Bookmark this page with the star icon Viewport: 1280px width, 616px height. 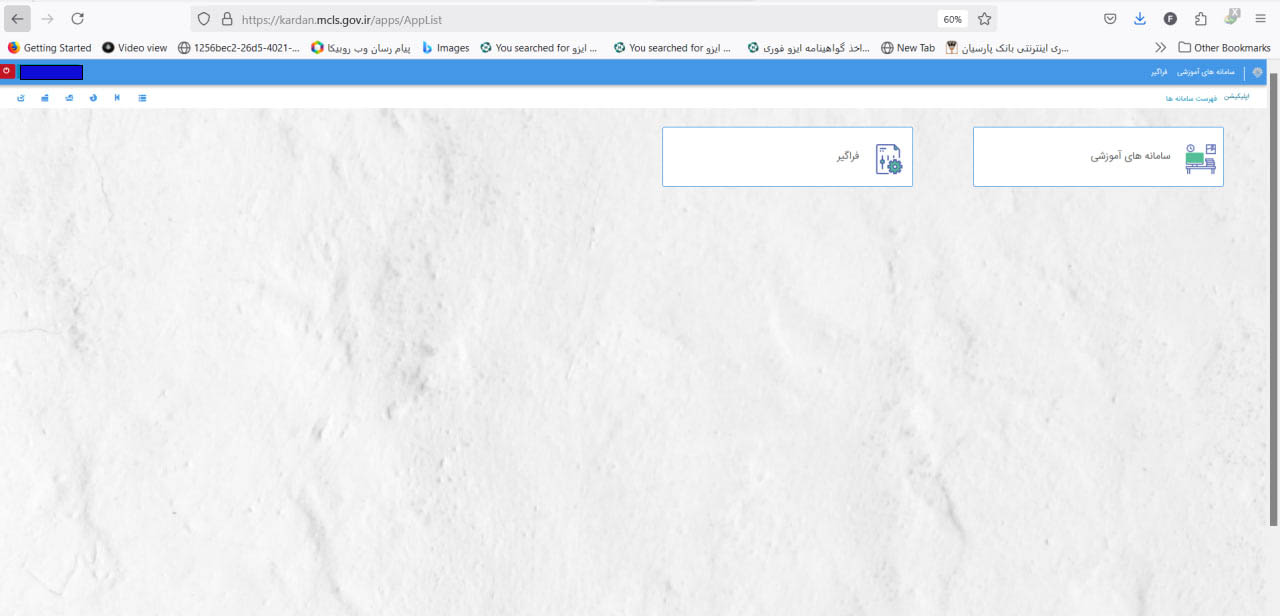(x=984, y=19)
